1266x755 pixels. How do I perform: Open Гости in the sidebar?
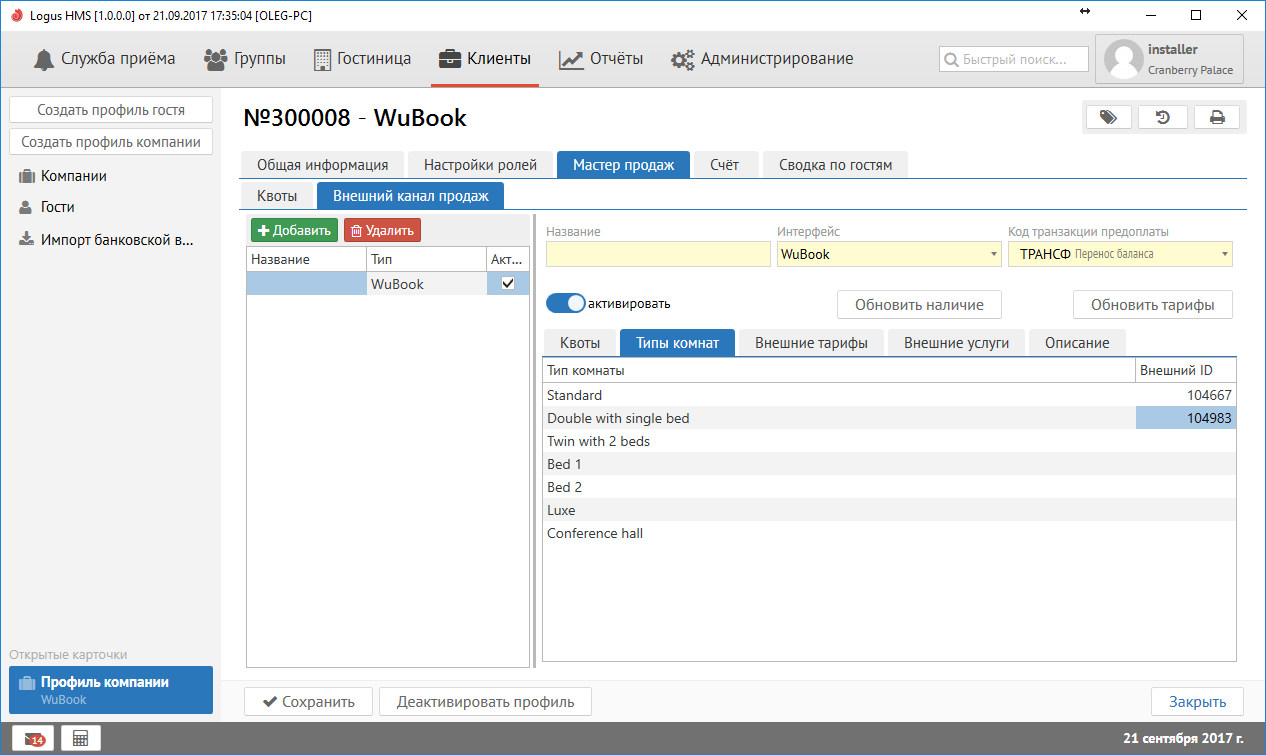click(47, 208)
